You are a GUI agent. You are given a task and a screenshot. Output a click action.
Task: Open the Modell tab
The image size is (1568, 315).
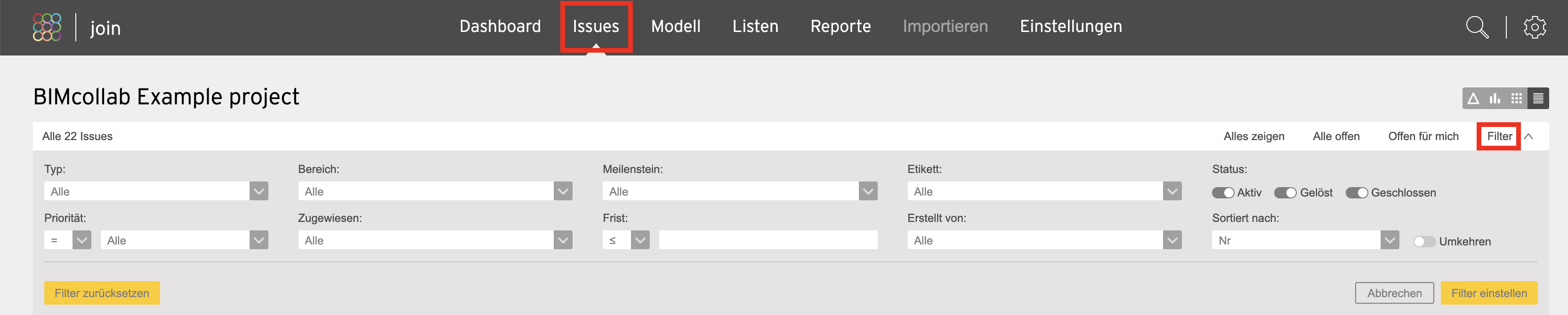(676, 26)
